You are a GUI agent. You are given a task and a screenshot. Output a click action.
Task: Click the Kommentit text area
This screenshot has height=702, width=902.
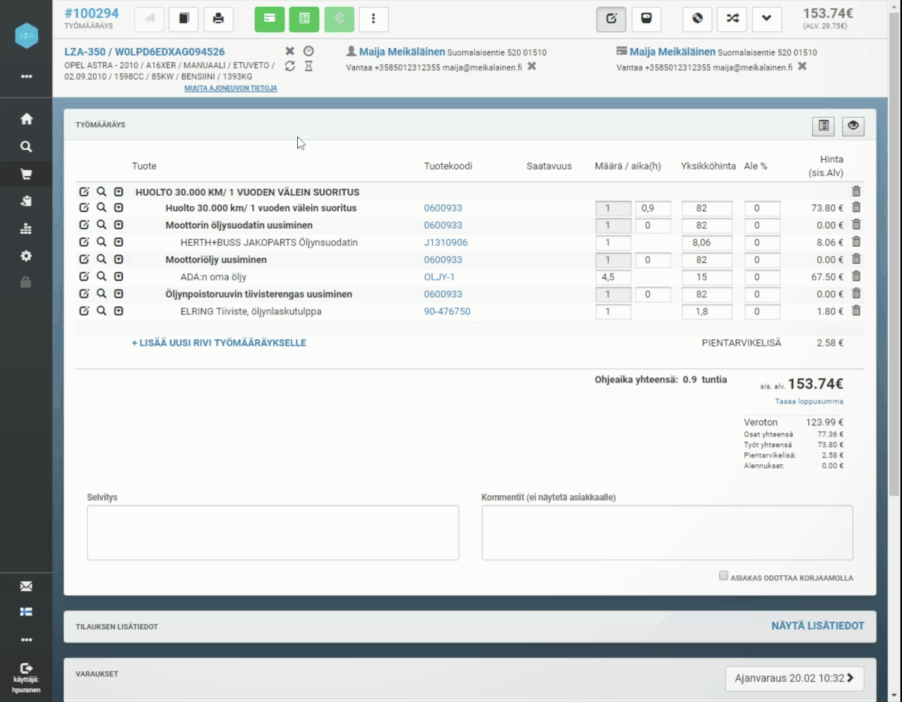pyautogui.click(x=667, y=533)
